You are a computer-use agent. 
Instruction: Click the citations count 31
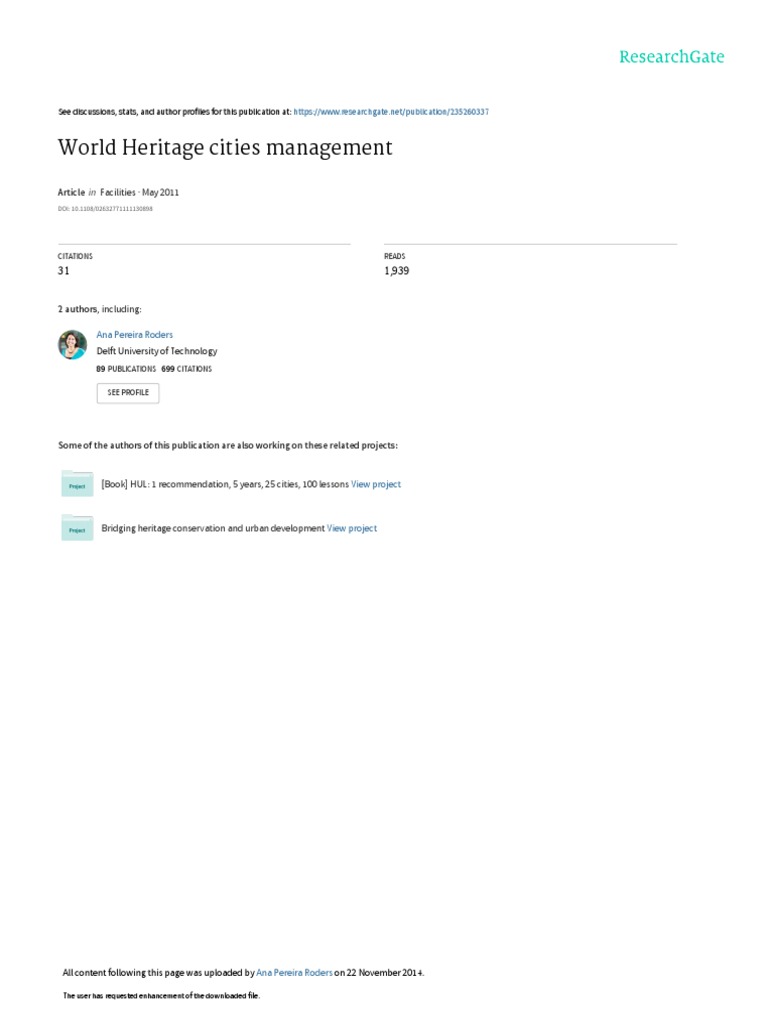(x=63, y=270)
